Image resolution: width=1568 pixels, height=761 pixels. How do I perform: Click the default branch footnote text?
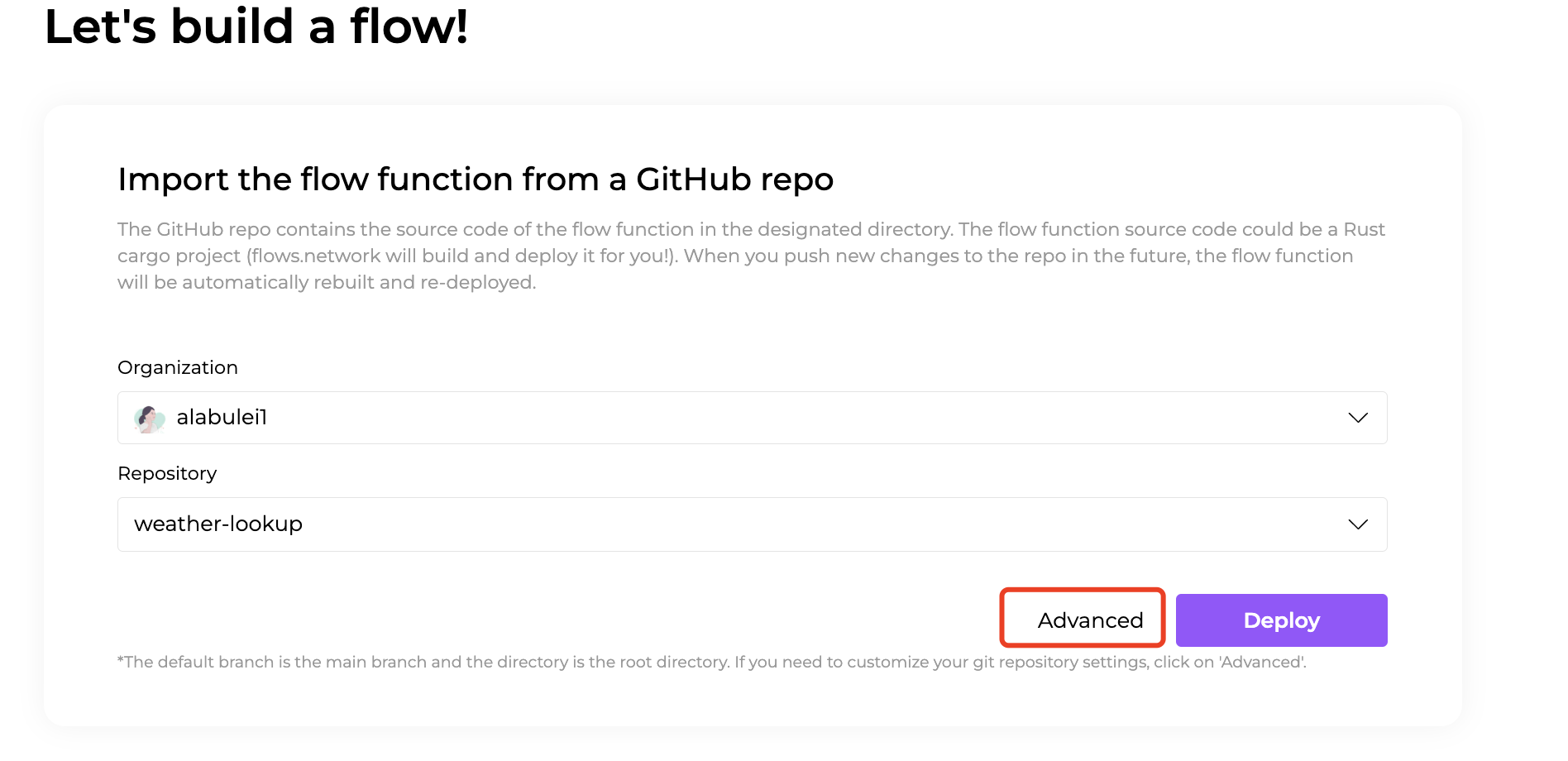point(711,661)
